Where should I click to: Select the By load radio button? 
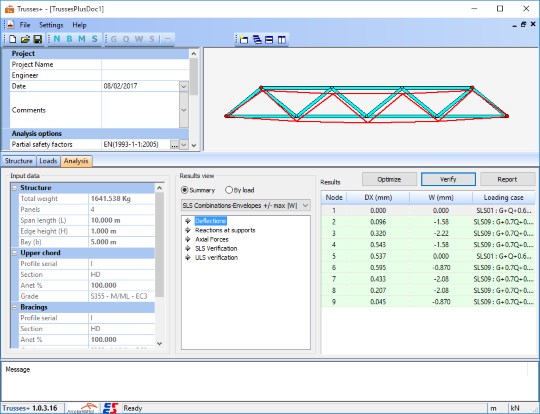coord(229,190)
